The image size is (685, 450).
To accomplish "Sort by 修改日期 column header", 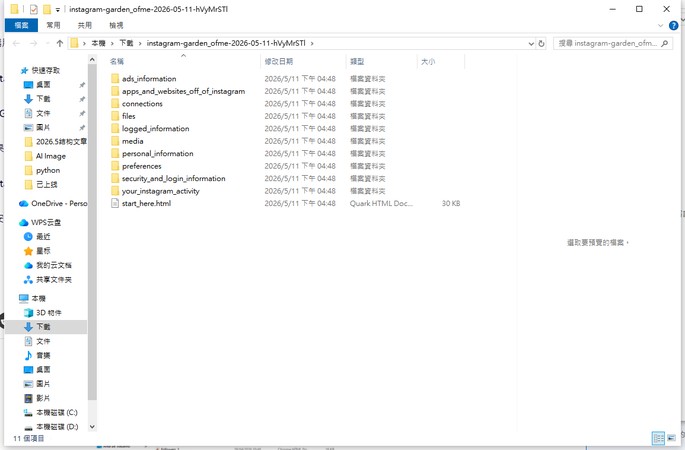I will coord(279,62).
